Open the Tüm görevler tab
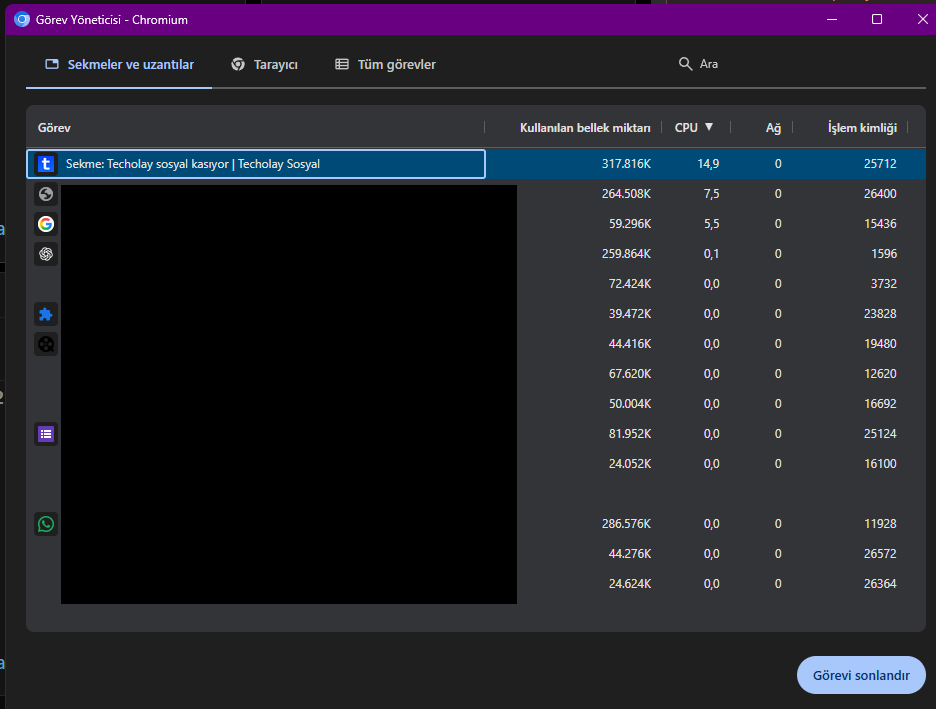Screen dimensions: 936x709 (385, 64)
